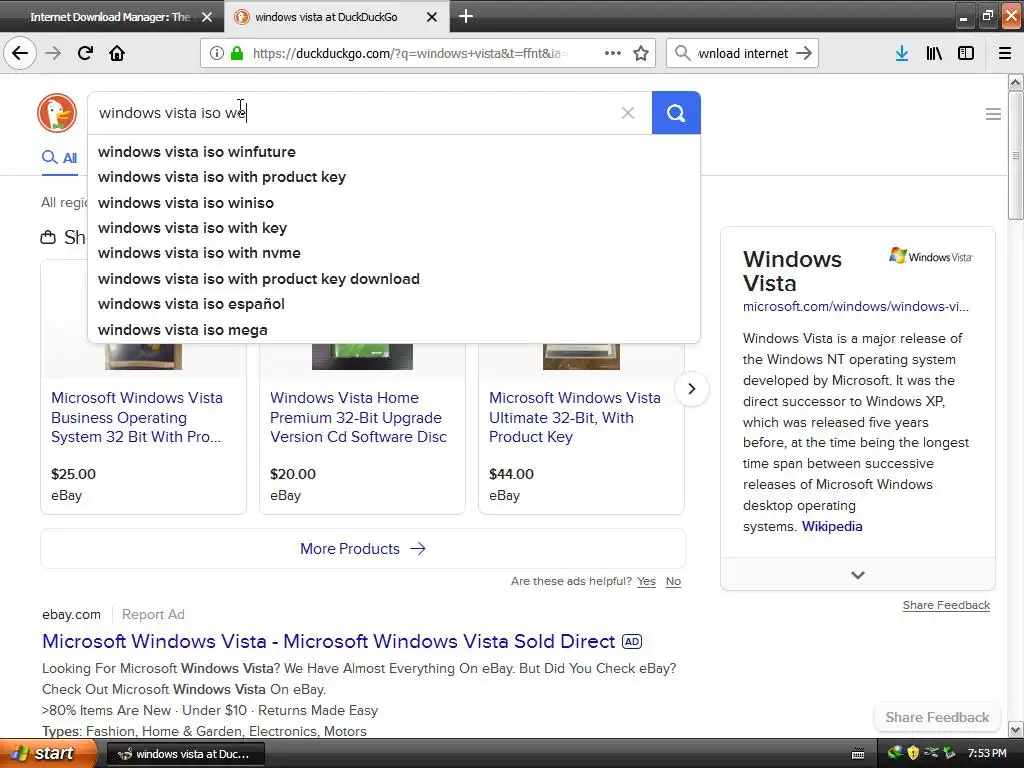Select the All search results tab
This screenshot has width=1024, height=768.
(x=59, y=158)
